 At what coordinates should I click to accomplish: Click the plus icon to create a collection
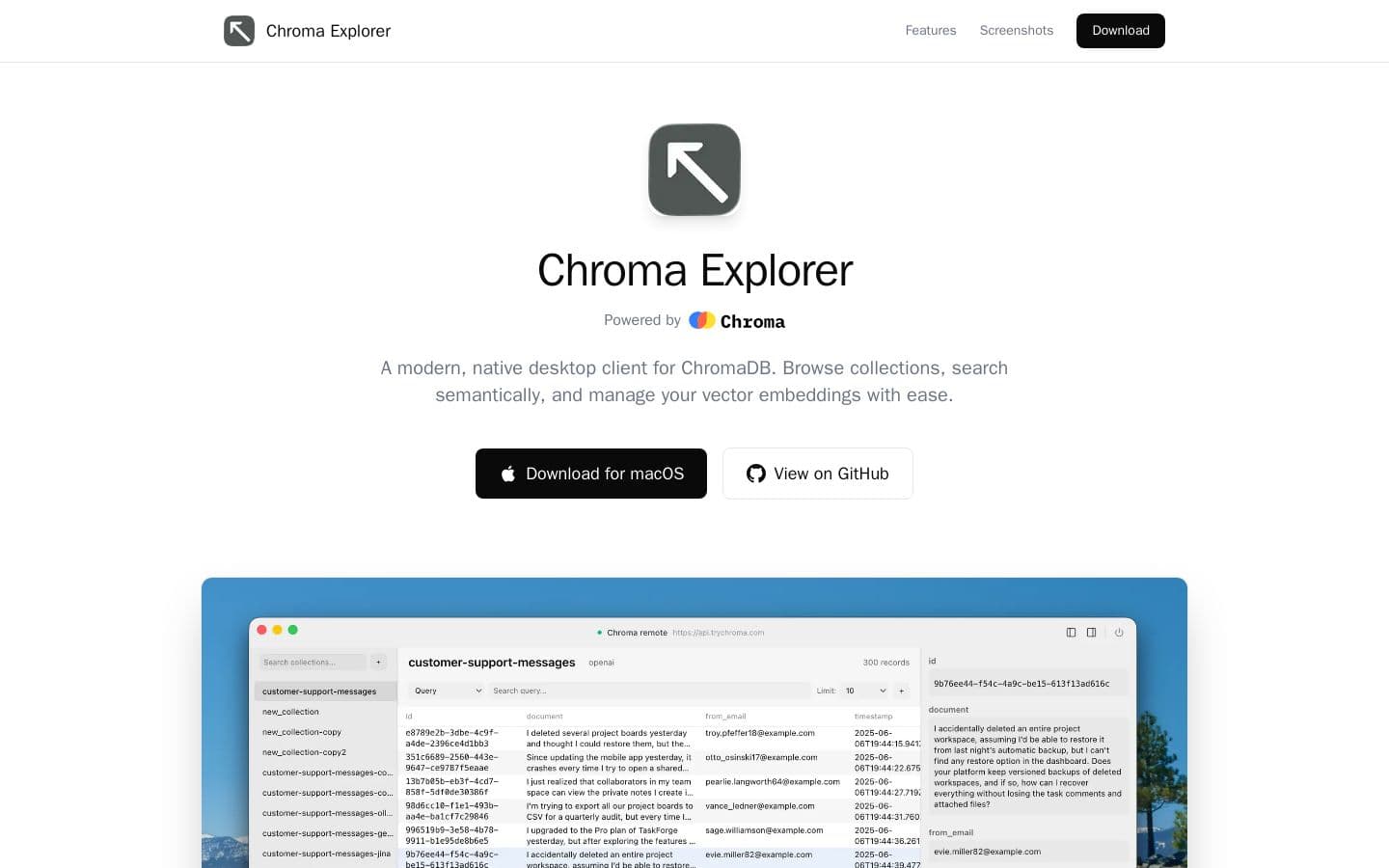coord(378,663)
